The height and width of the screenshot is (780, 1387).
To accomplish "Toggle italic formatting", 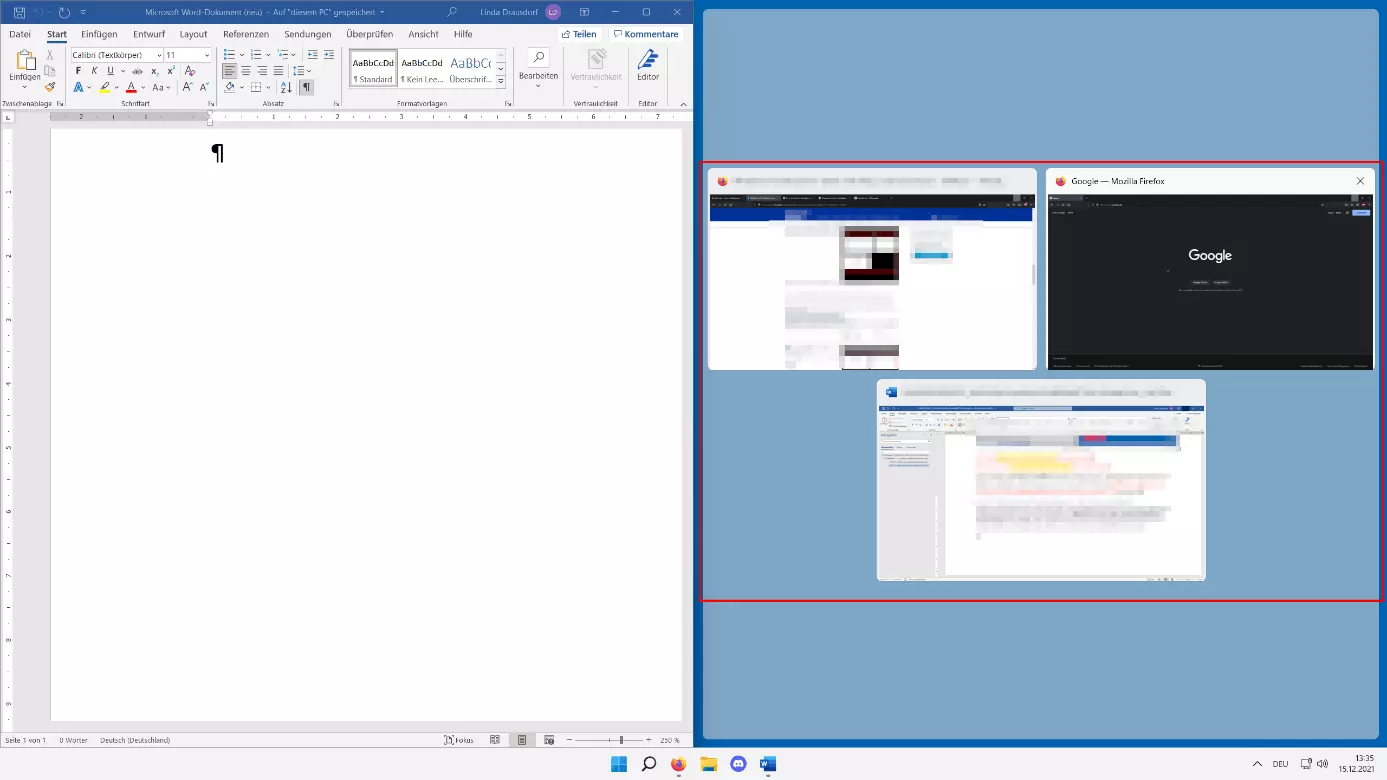I will [94, 71].
